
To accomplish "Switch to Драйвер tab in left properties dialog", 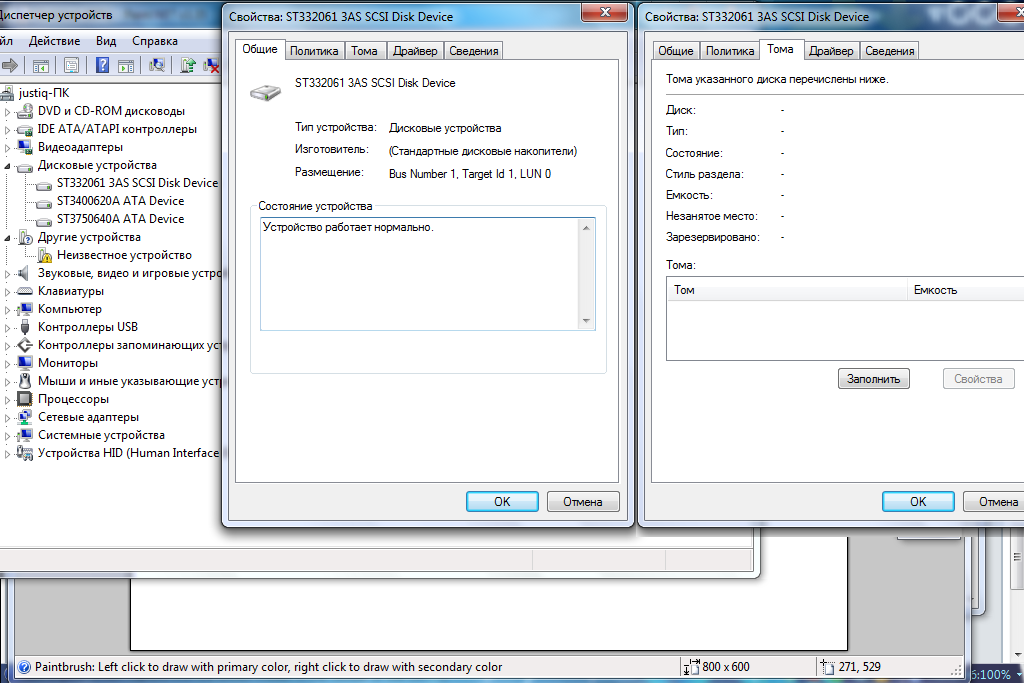I will (x=415, y=51).
